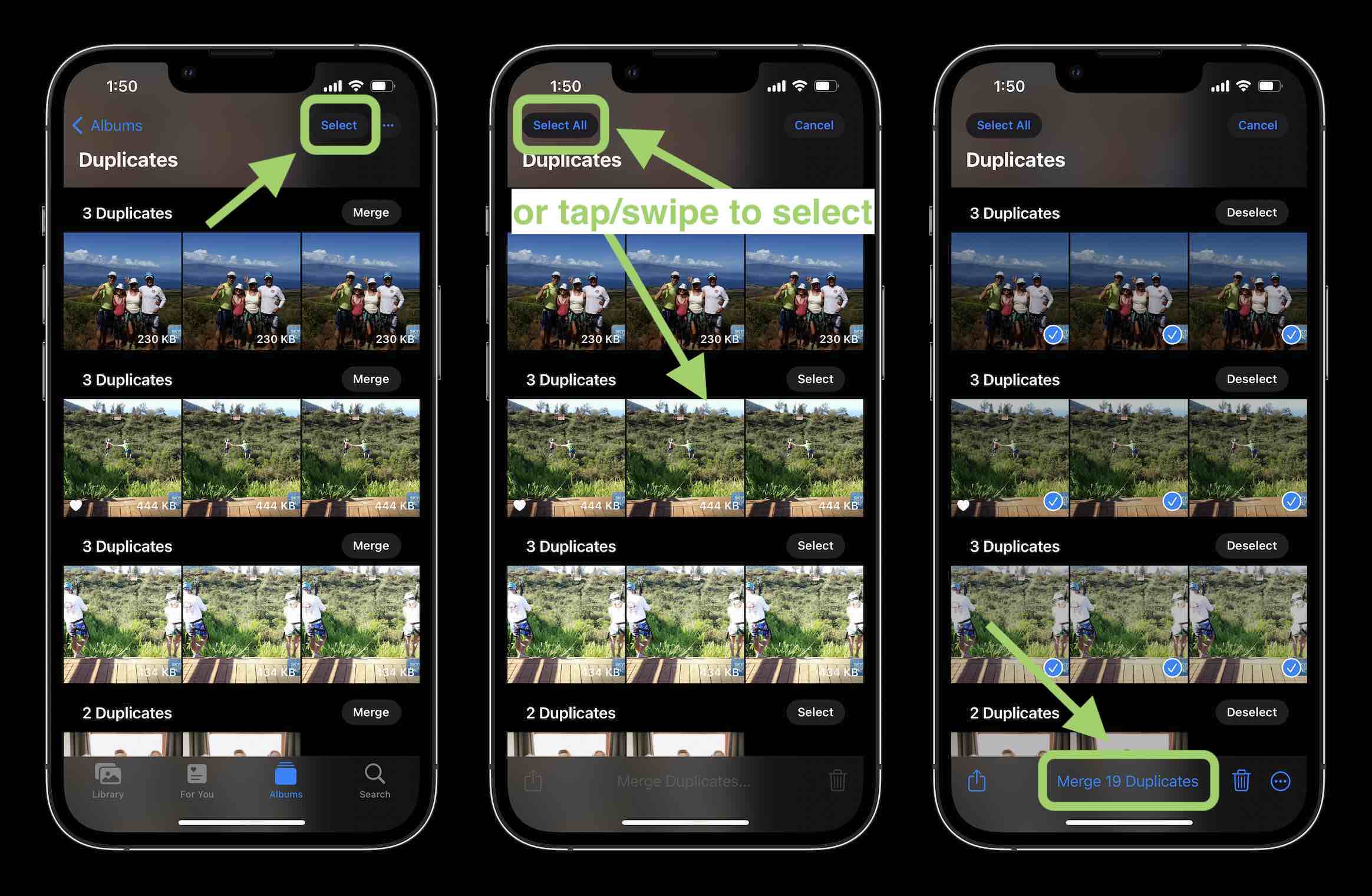Tap Select All to select every duplicate

(x=557, y=124)
